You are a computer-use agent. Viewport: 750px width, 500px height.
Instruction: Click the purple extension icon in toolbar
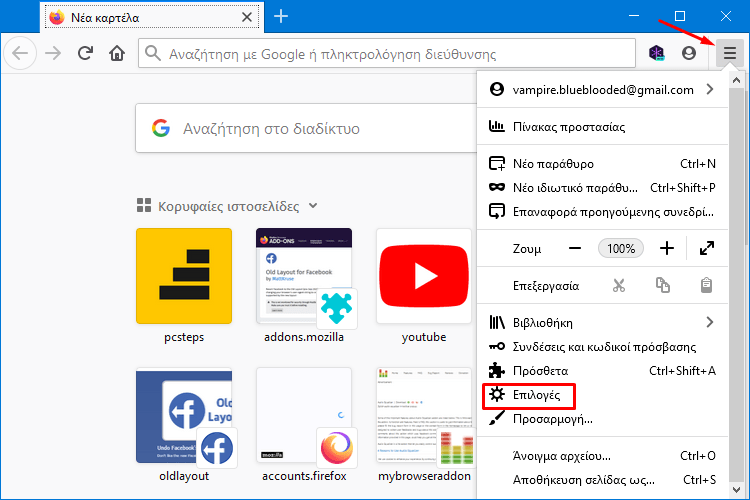click(657, 53)
